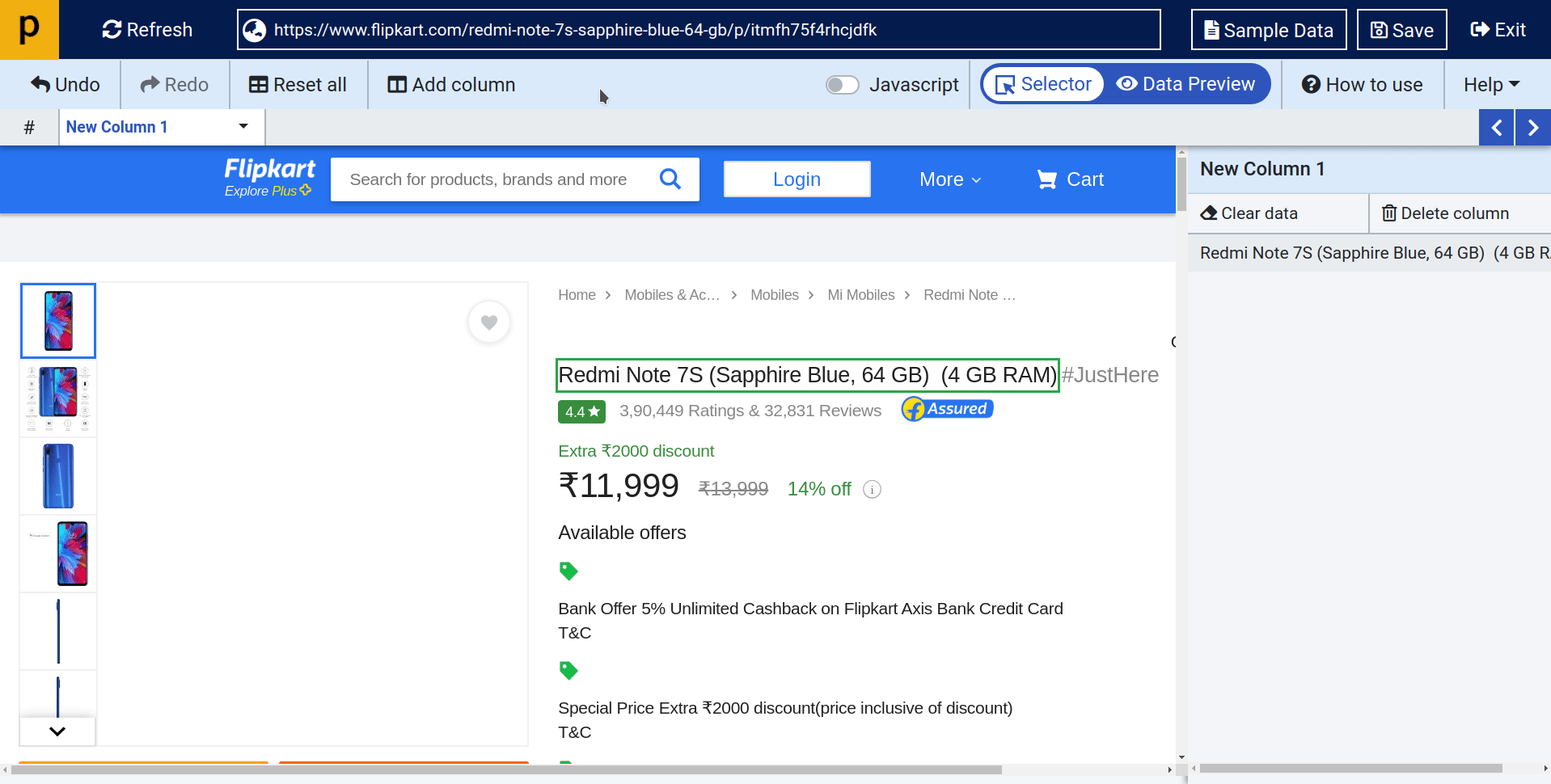1551x784 pixels.
Task: Click the Flipkart search magnifier icon
Action: [670, 179]
